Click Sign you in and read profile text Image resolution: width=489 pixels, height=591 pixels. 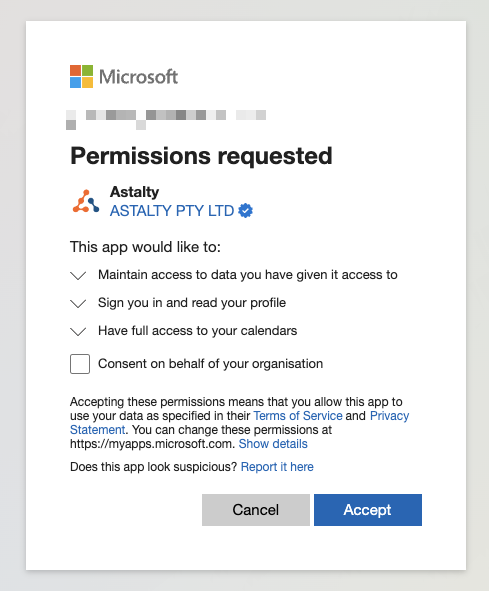coord(192,303)
